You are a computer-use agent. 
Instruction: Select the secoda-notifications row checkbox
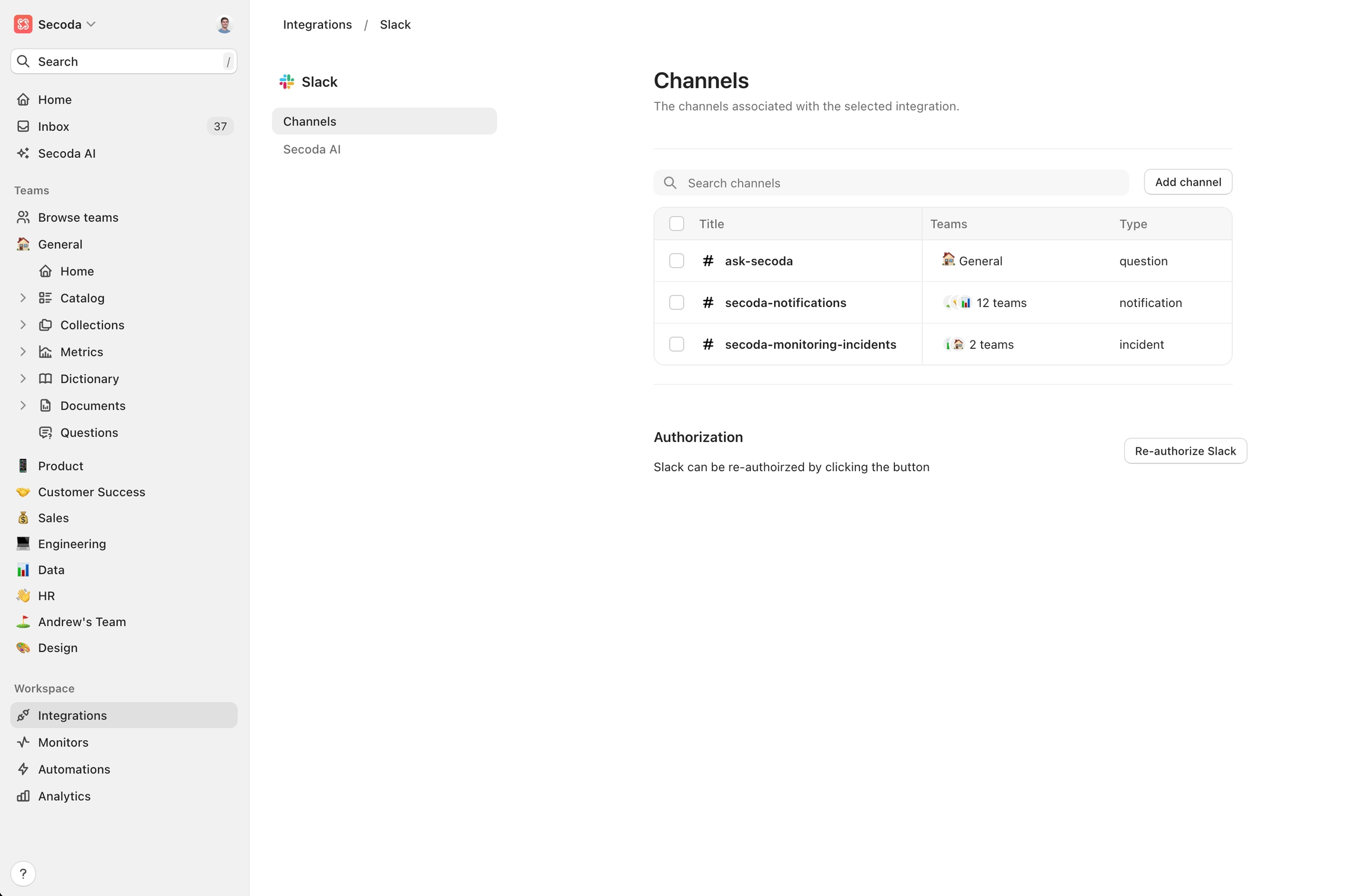pyautogui.click(x=677, y=302)
